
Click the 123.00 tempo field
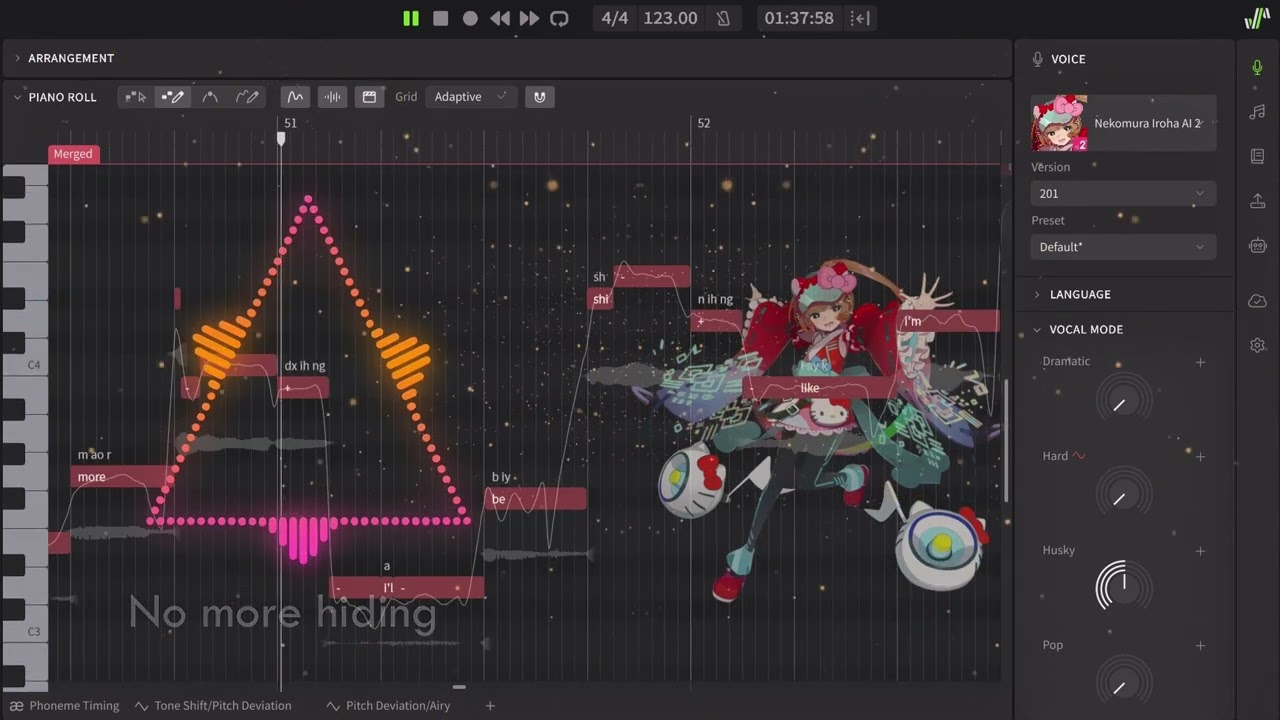click(x=670, y=18)
